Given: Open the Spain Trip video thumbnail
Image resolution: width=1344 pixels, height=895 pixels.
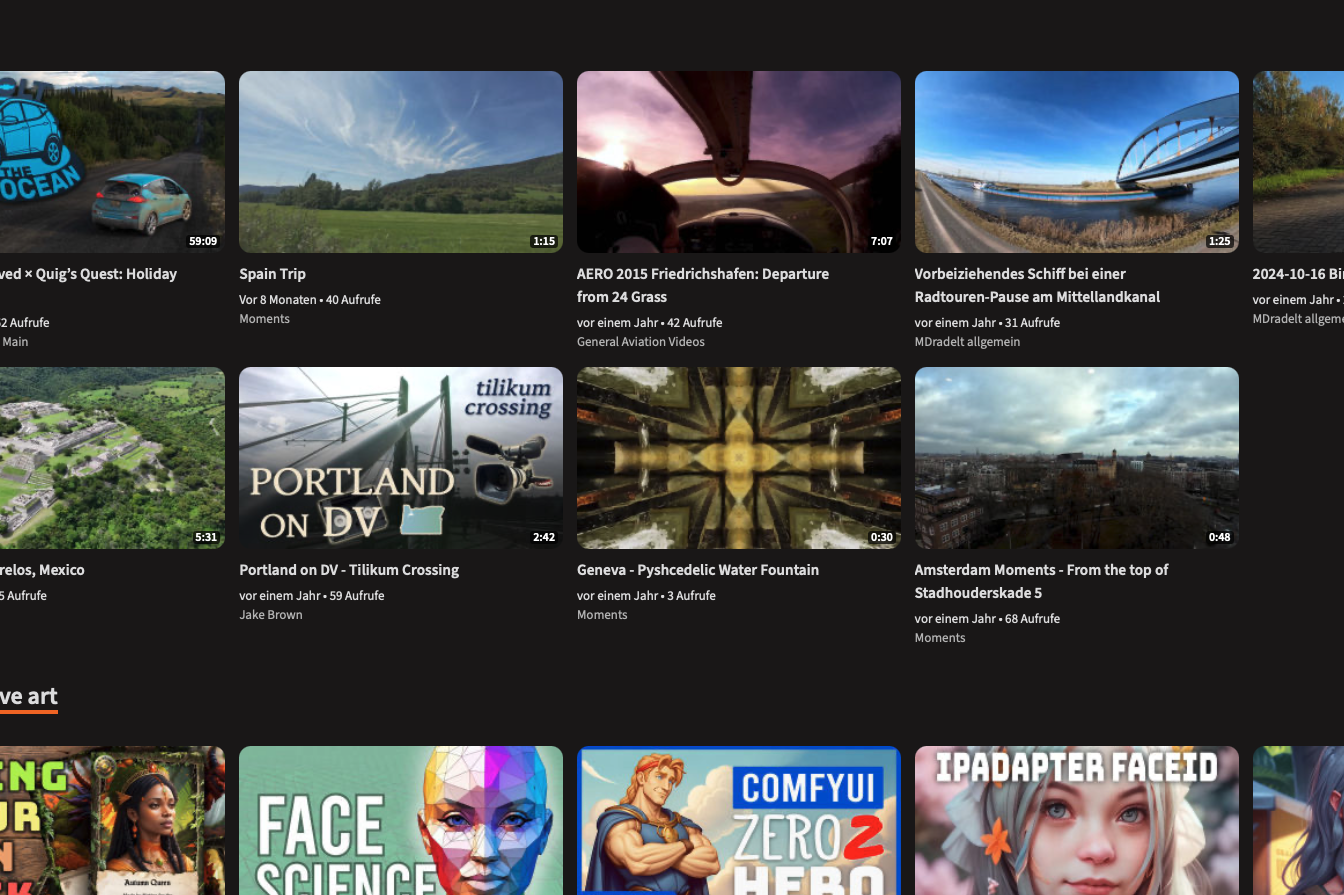Looking at the screenshot, I should tap(400, 162).
